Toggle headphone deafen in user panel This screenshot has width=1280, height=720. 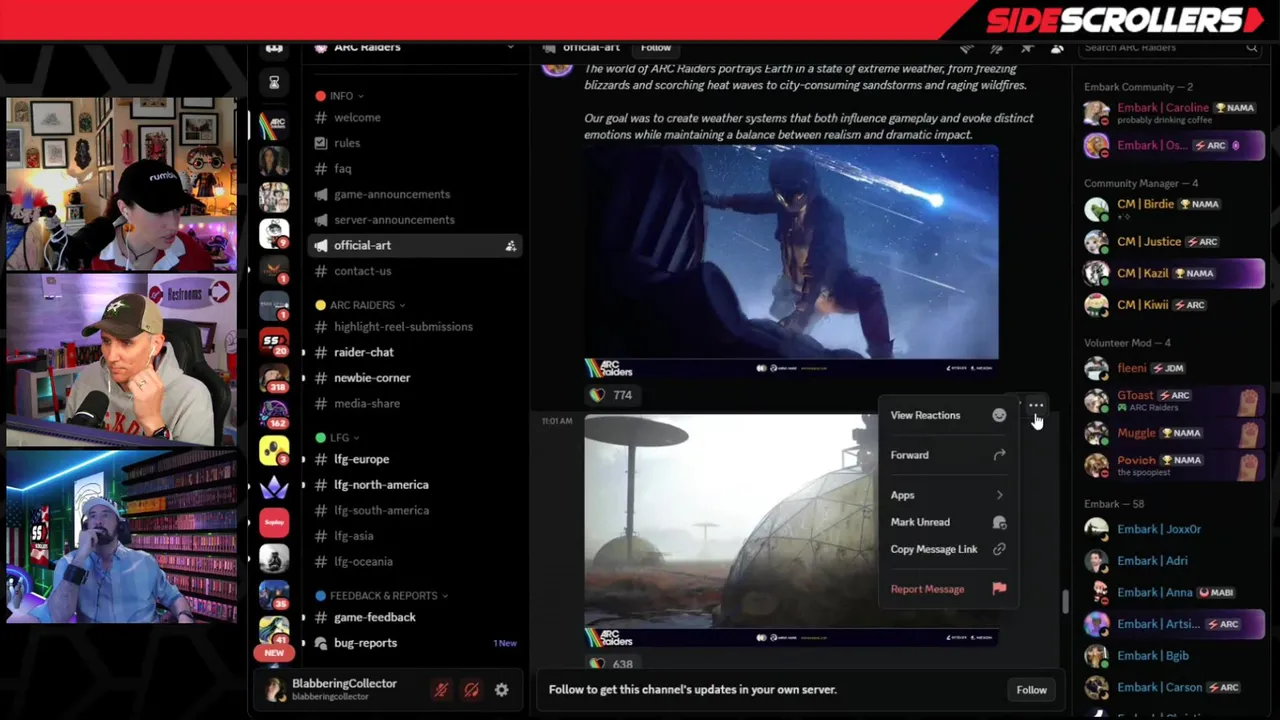pos(471,690)
